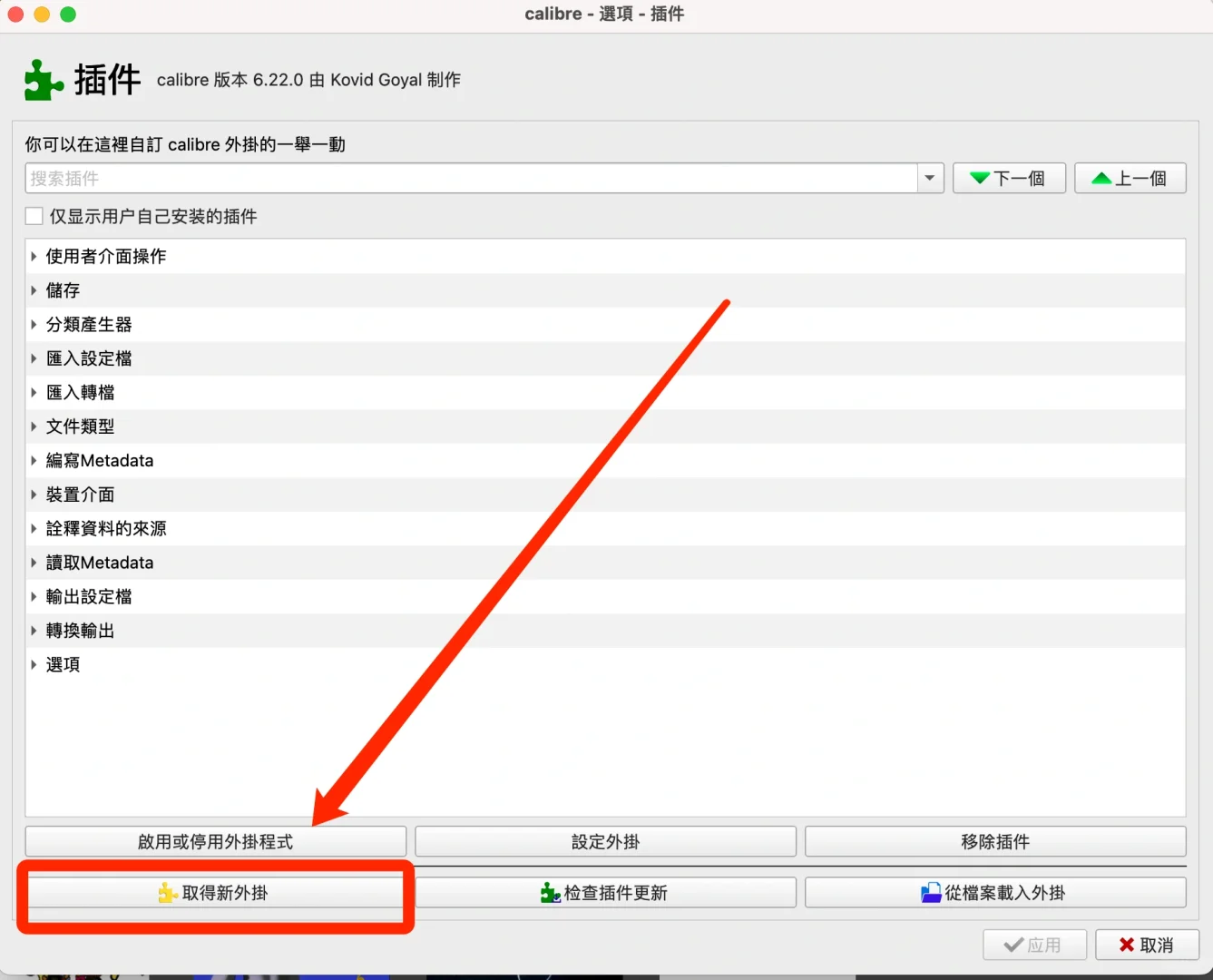Click the green down-arrow icon for 下一個
Screen dimensions: 1213x980
click(980, 179)
